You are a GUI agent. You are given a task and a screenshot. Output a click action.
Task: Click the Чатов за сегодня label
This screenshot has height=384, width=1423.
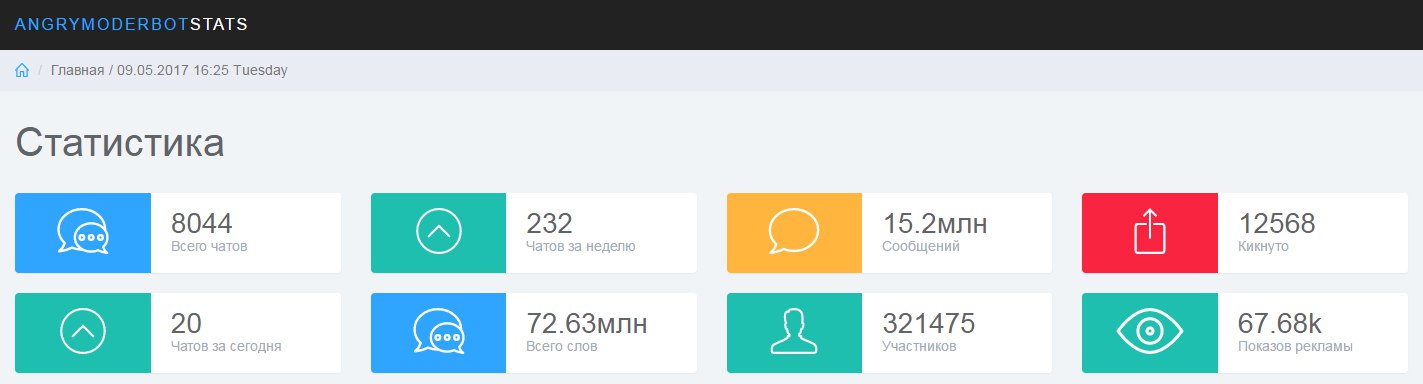click(x=226, y=347)
